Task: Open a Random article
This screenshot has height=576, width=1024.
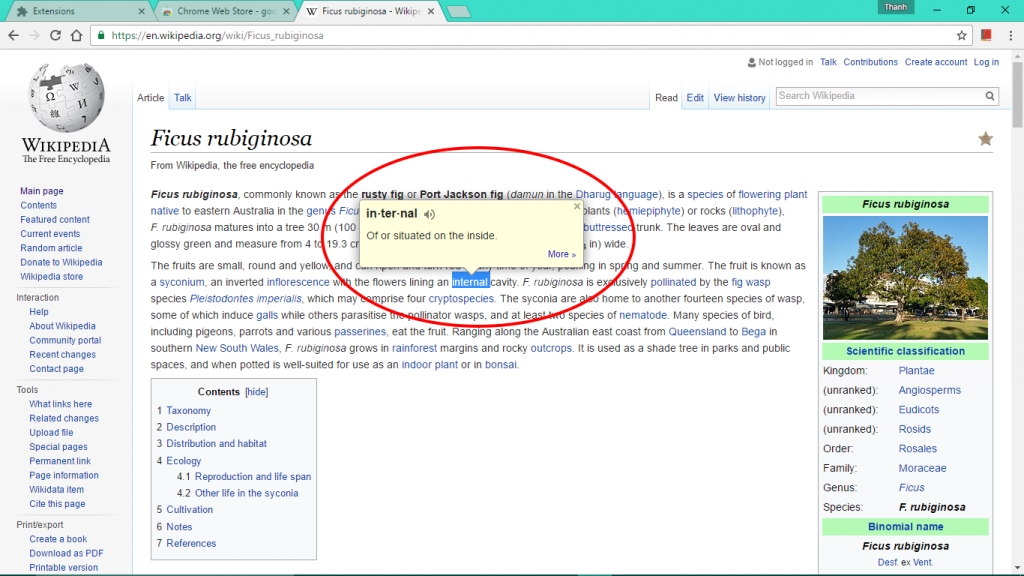Action: click(51, 248)
